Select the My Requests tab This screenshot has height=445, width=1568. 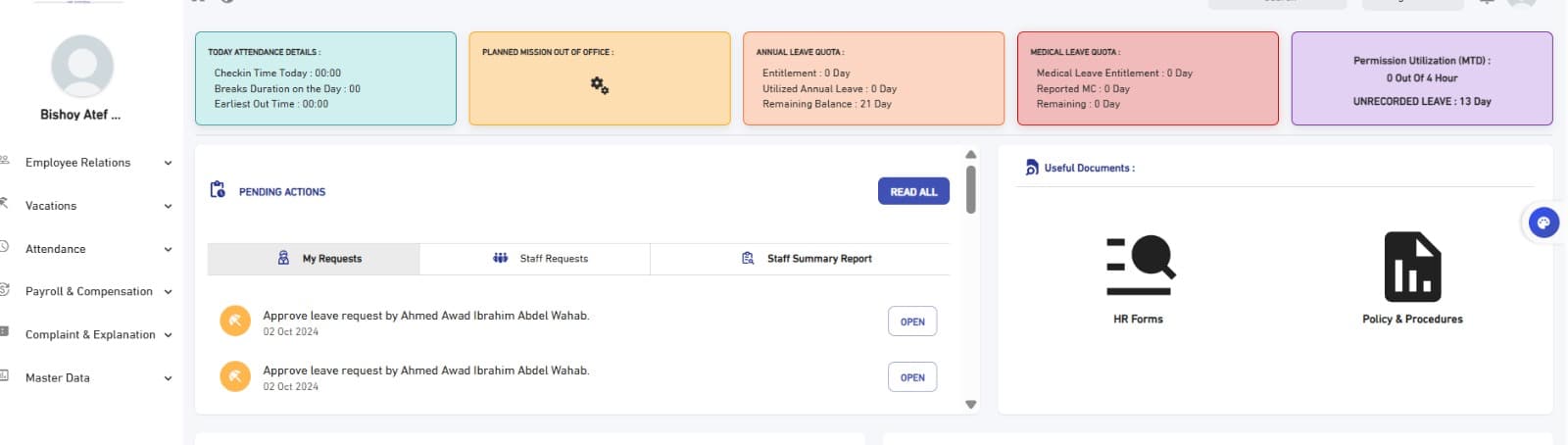(x=320, y=259)
